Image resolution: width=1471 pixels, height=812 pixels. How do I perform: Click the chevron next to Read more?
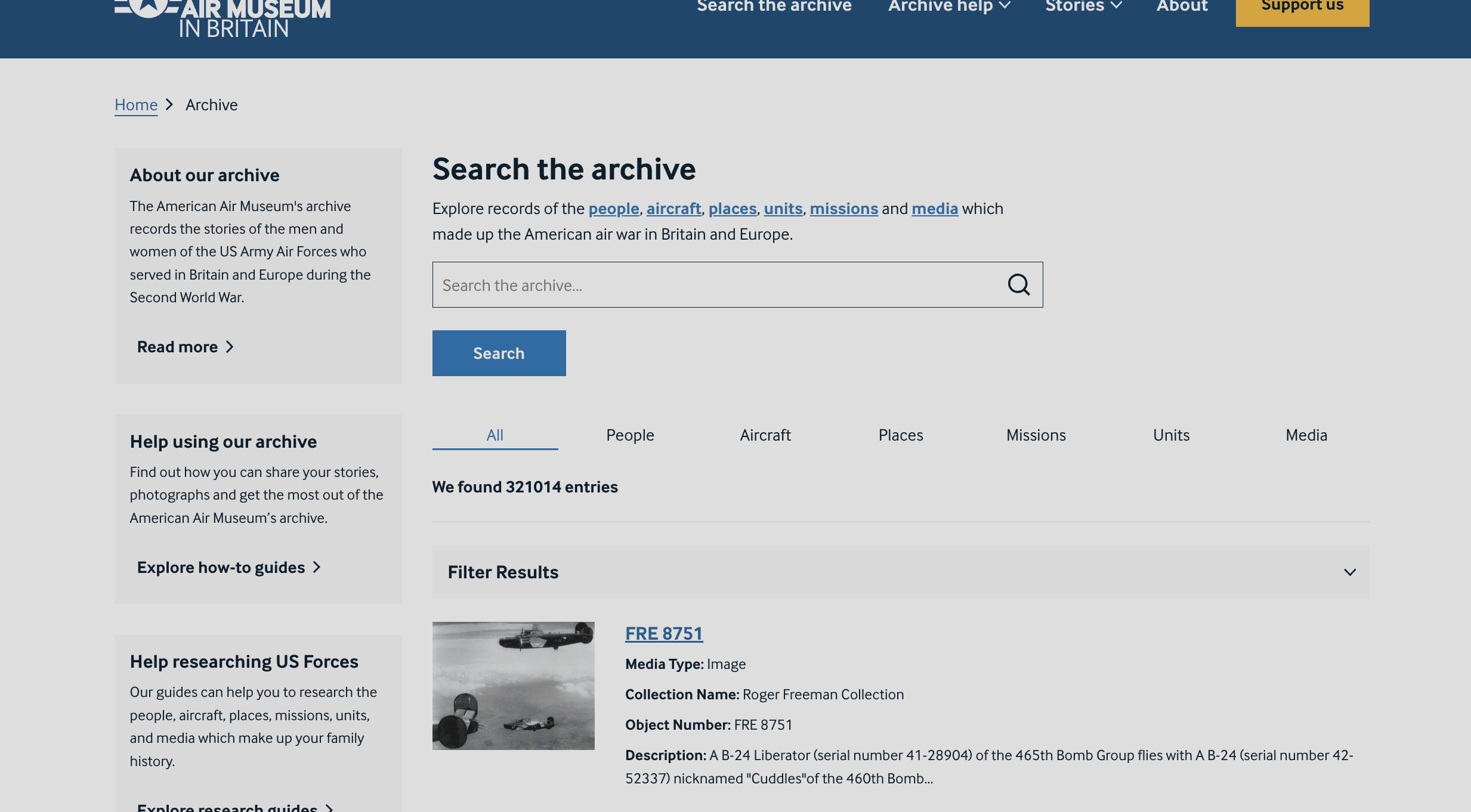[230, 347]
